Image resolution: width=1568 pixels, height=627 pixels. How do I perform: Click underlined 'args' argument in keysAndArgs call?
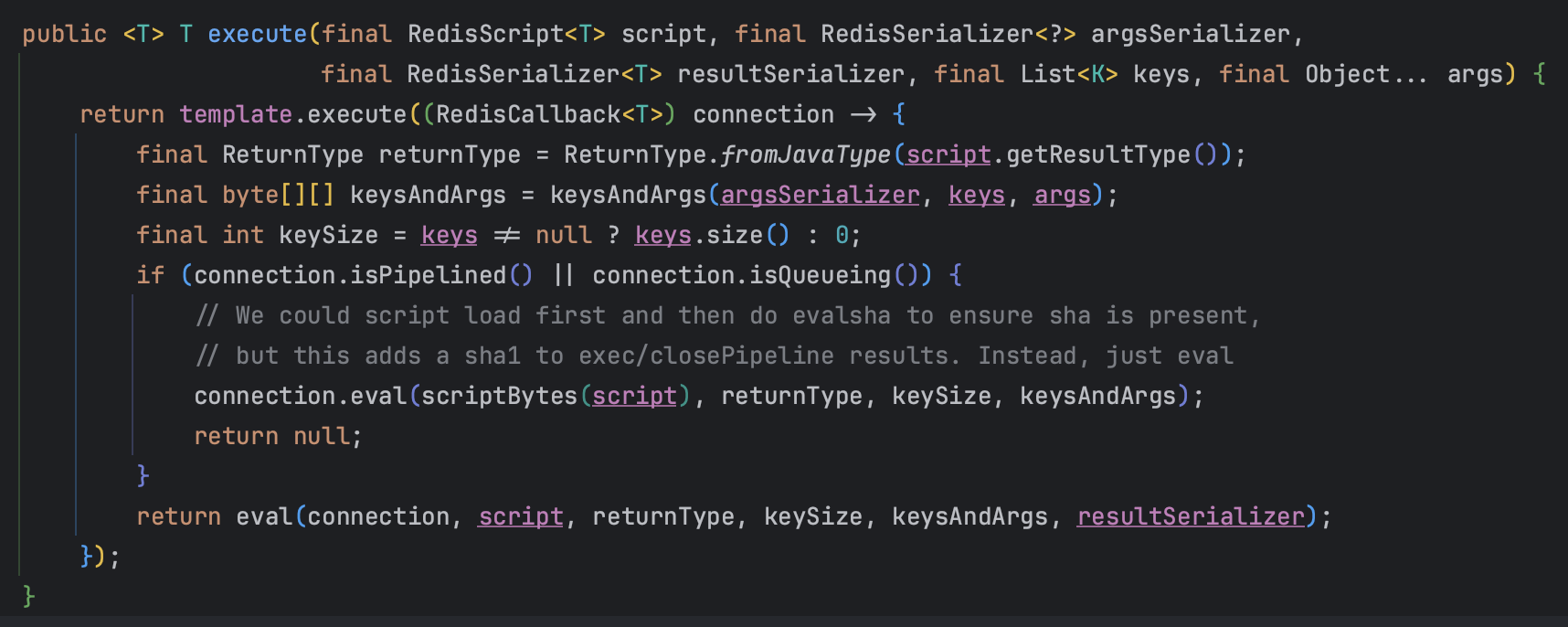click(x=1063, y=195)
